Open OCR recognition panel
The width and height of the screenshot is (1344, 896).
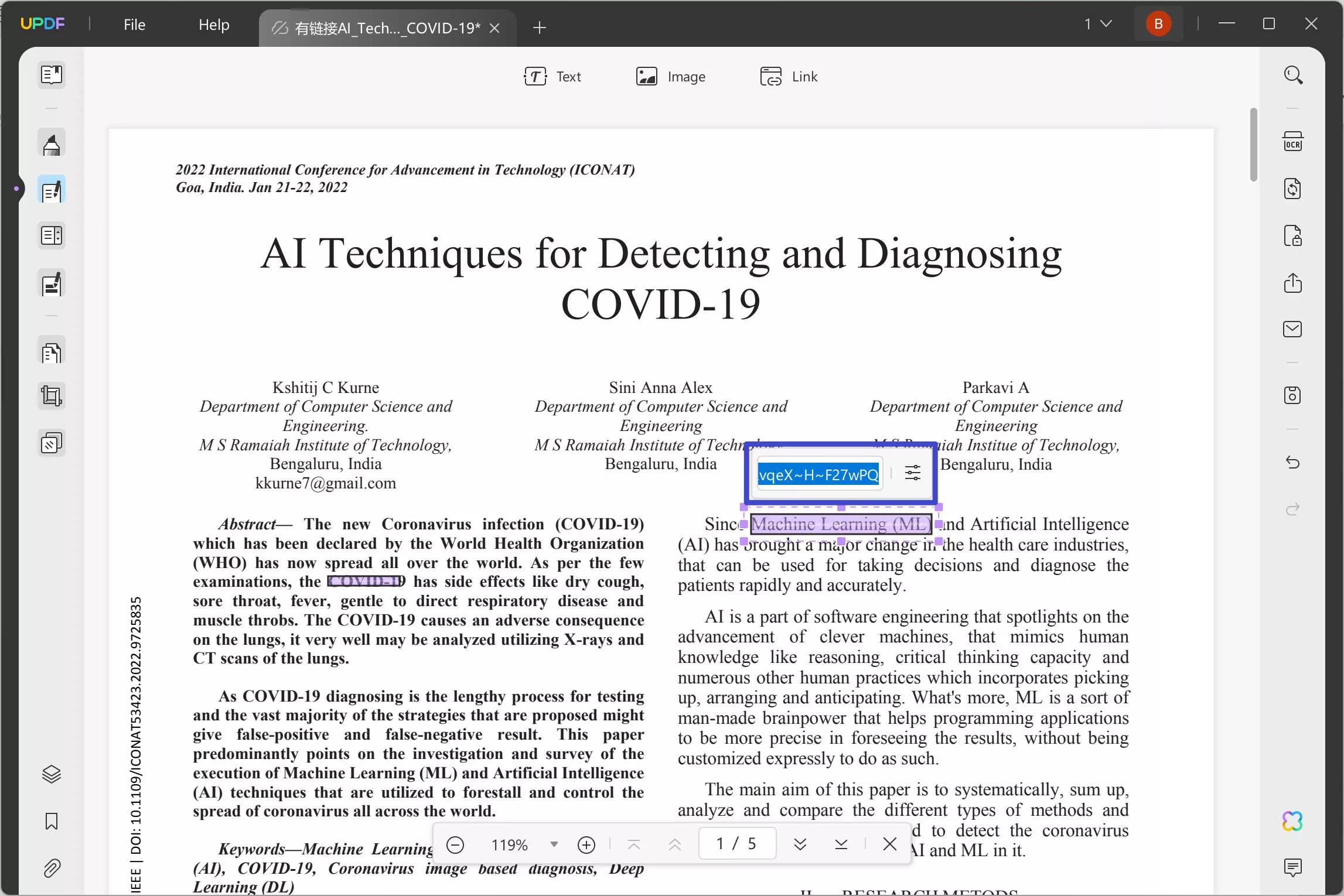(1293, 141)
